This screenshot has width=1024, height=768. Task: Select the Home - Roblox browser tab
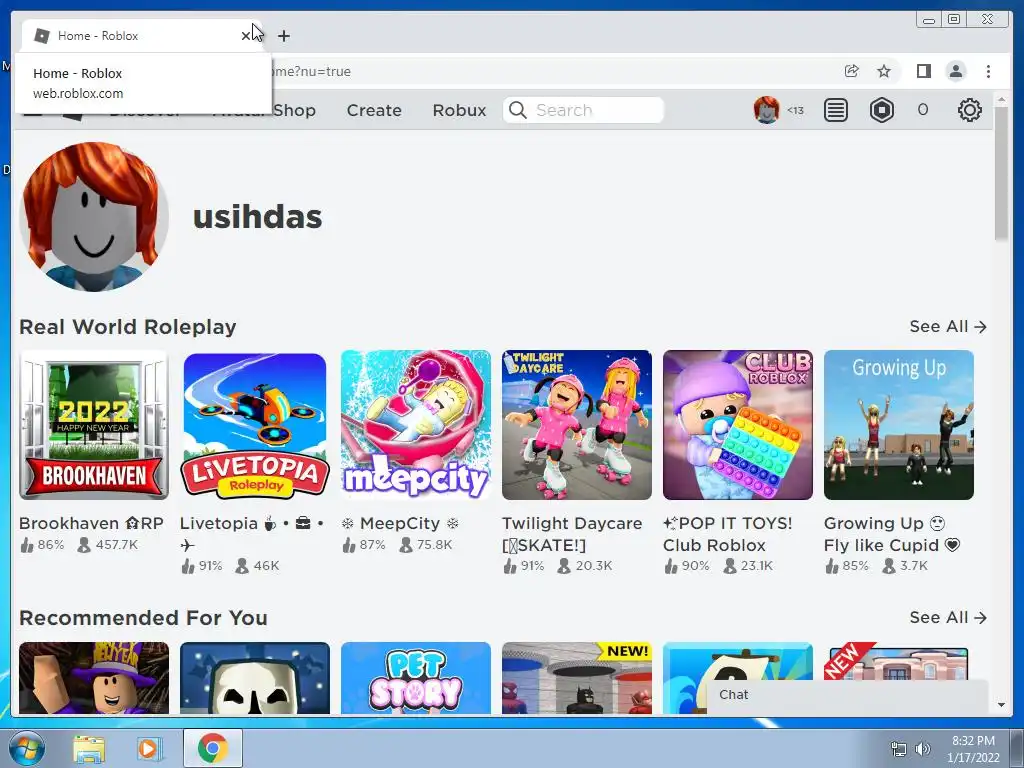(x=141, y=36)
